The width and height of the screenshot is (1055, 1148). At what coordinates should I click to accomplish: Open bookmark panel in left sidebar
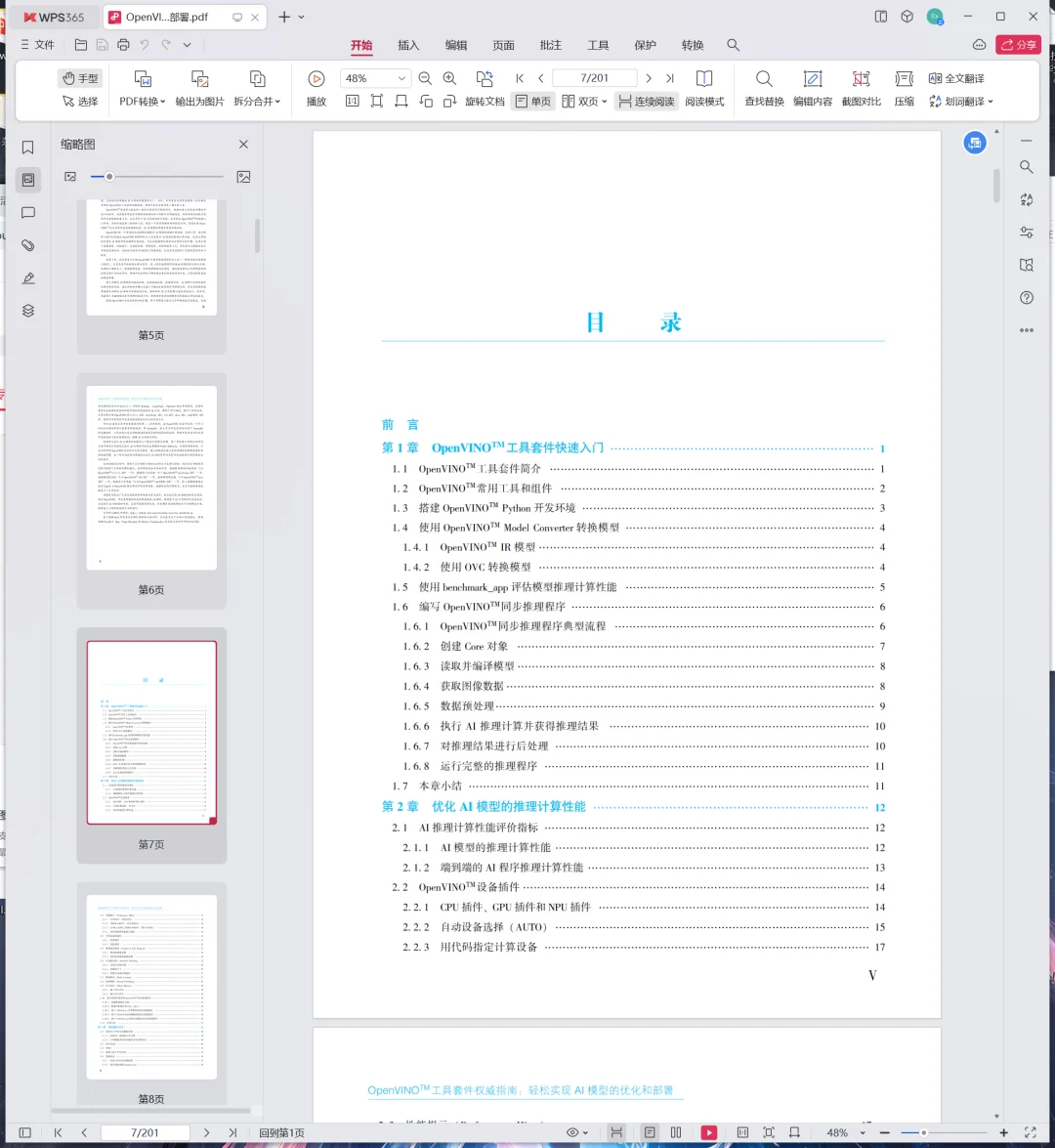tap(27, 148)
